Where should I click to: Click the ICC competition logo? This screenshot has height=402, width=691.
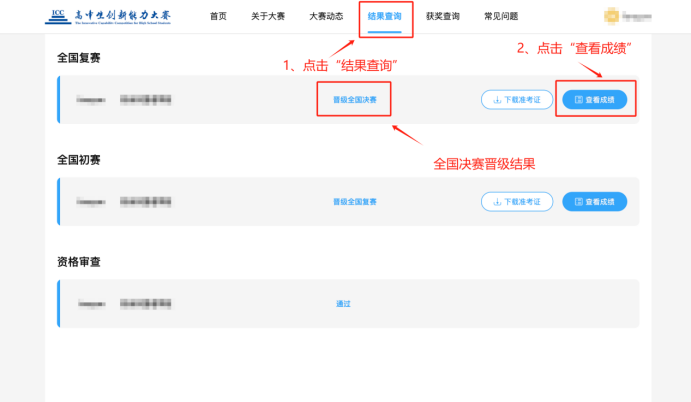coord(108,17)
